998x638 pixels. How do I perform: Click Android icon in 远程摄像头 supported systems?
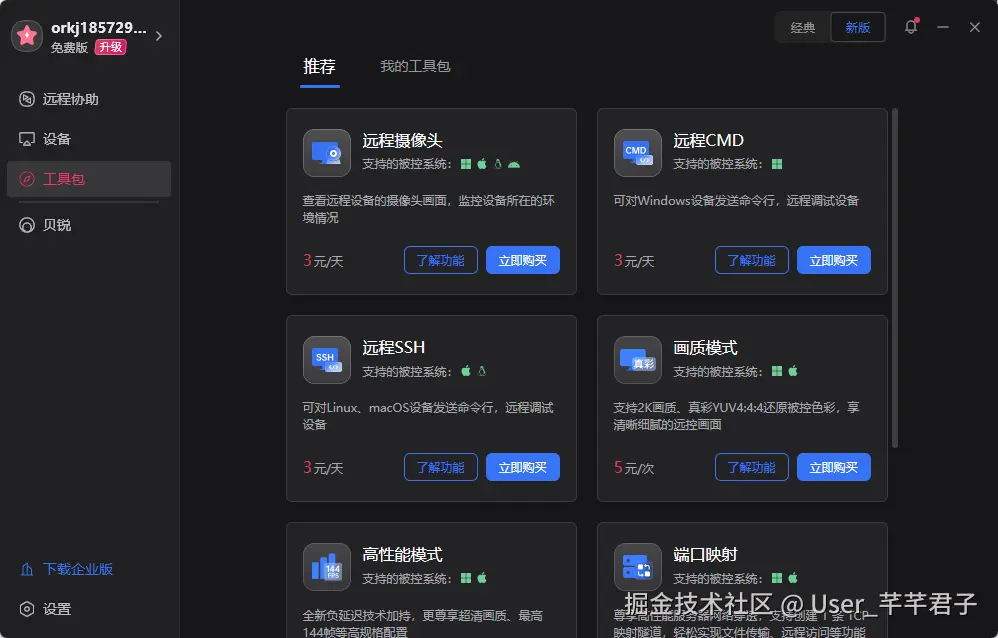click(x=514, y=164)
